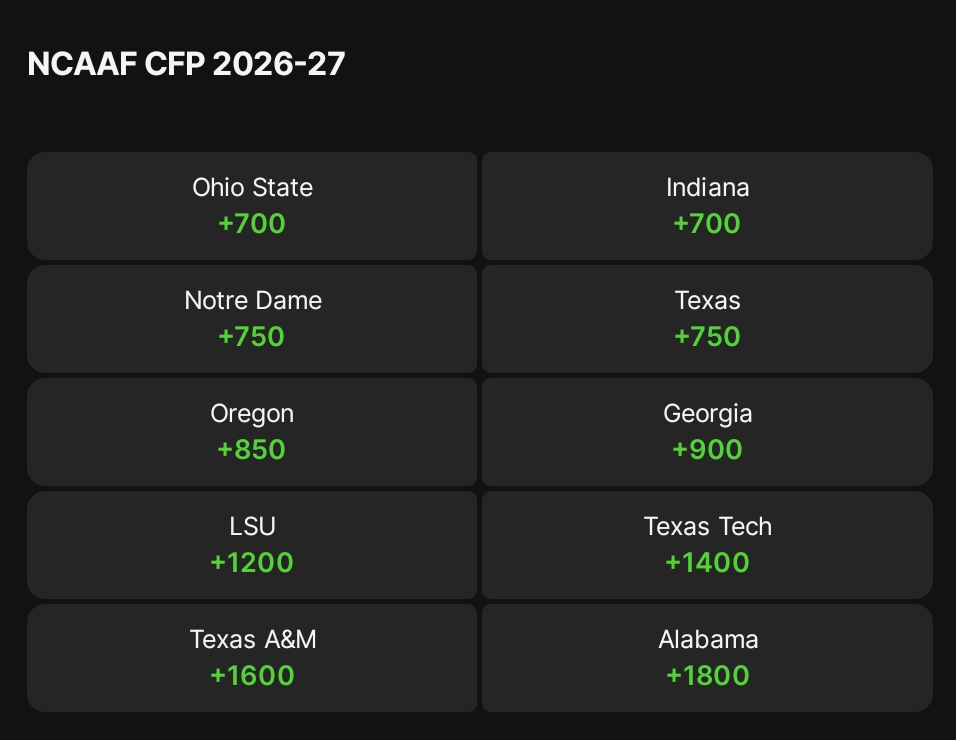This screenshot has height=740, width=956.
Task: Select Texas A&M at +1600
Action: (x=252, y=658)
